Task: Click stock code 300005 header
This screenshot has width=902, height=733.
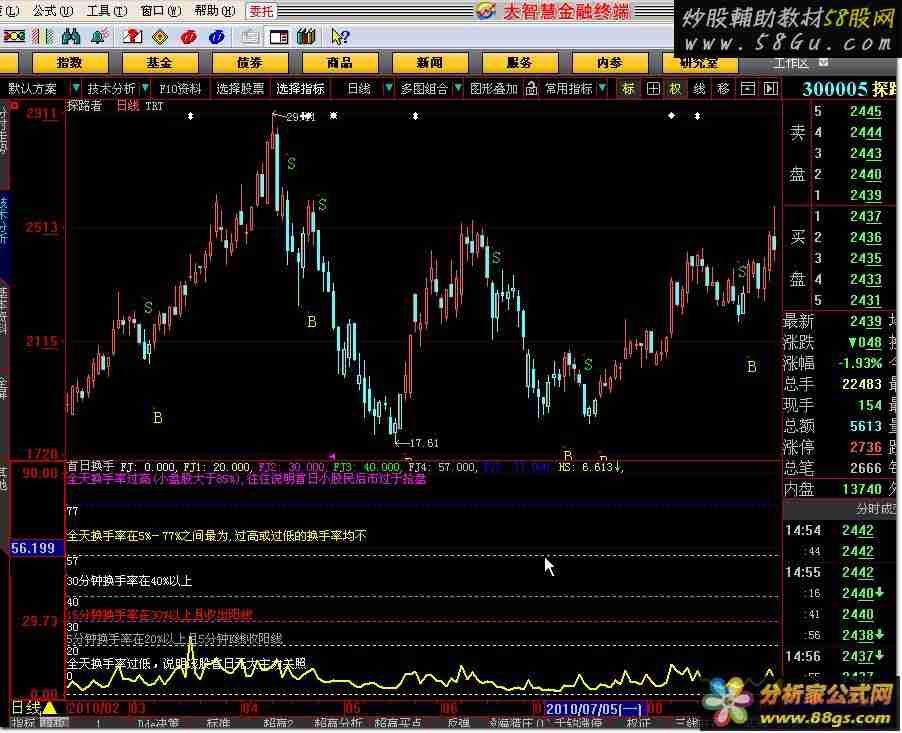Action: [834, 89]
